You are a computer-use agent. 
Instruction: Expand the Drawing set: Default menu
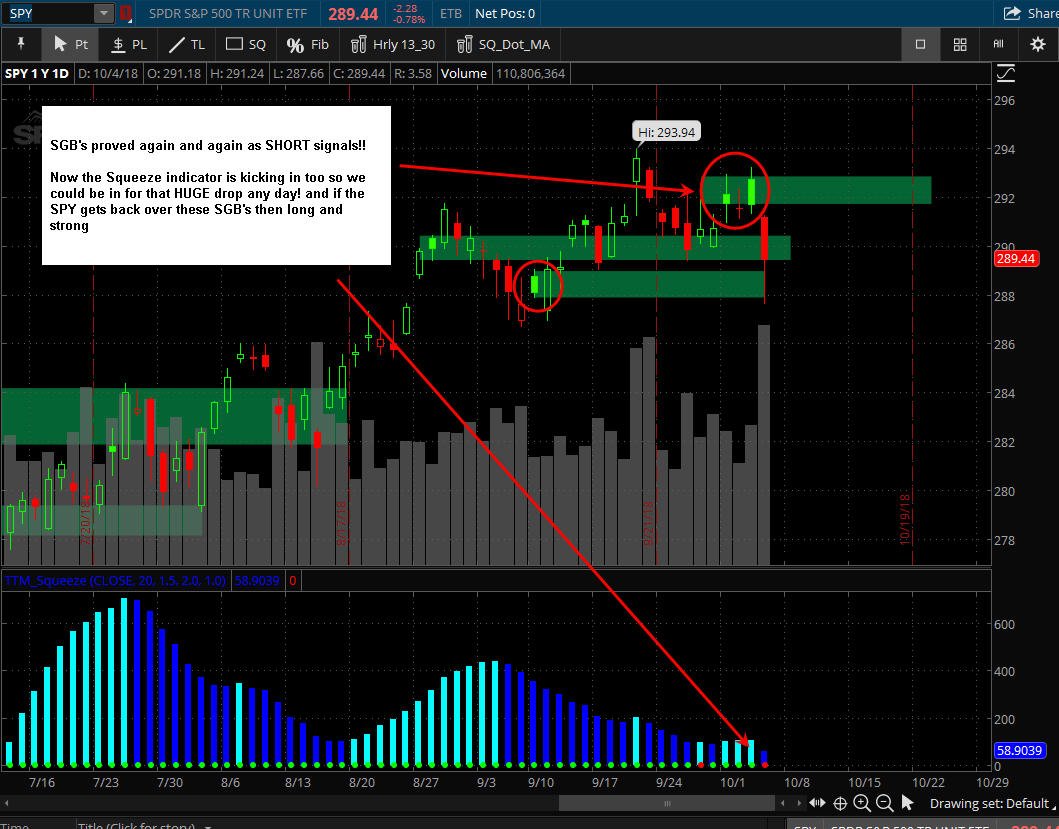(x=989, y=803)
